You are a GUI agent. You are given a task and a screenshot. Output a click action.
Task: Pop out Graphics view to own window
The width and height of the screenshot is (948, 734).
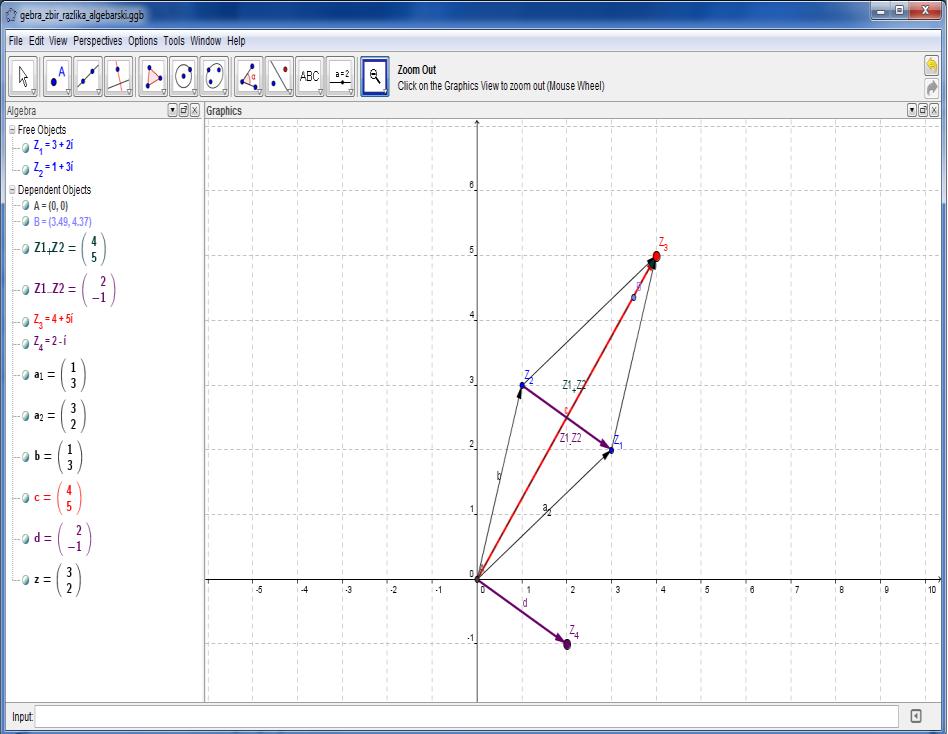(923, 110)
